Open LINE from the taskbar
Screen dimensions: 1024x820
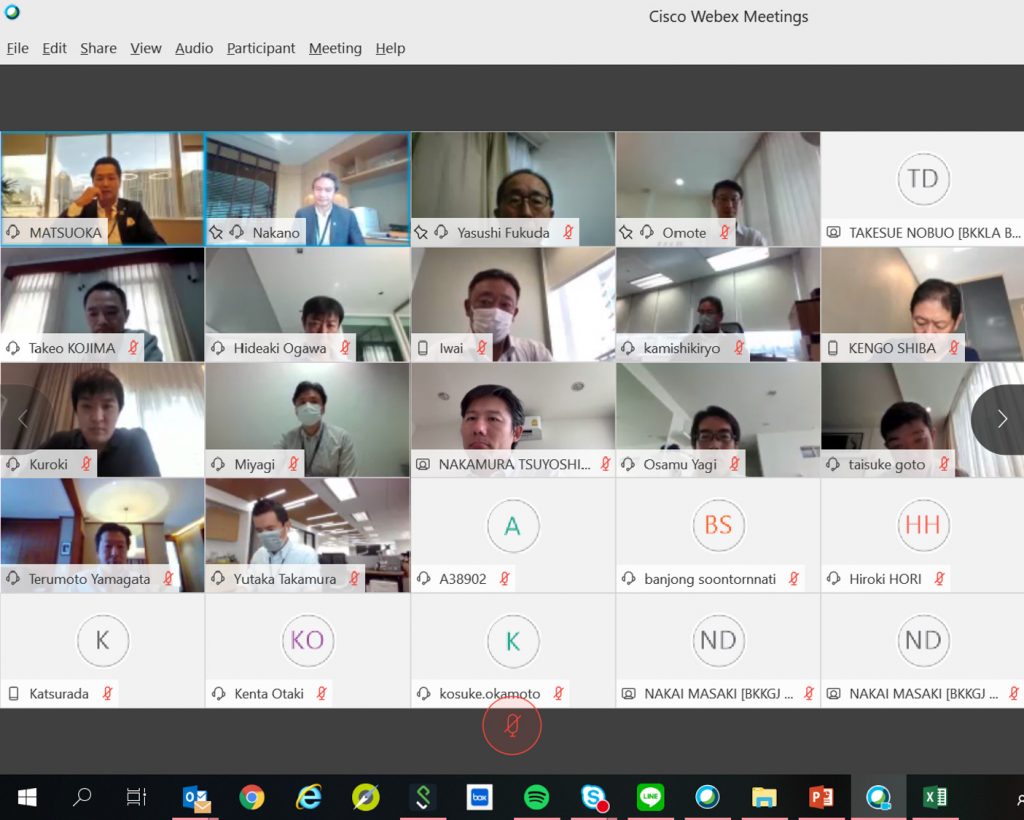(x=650, y=797)
